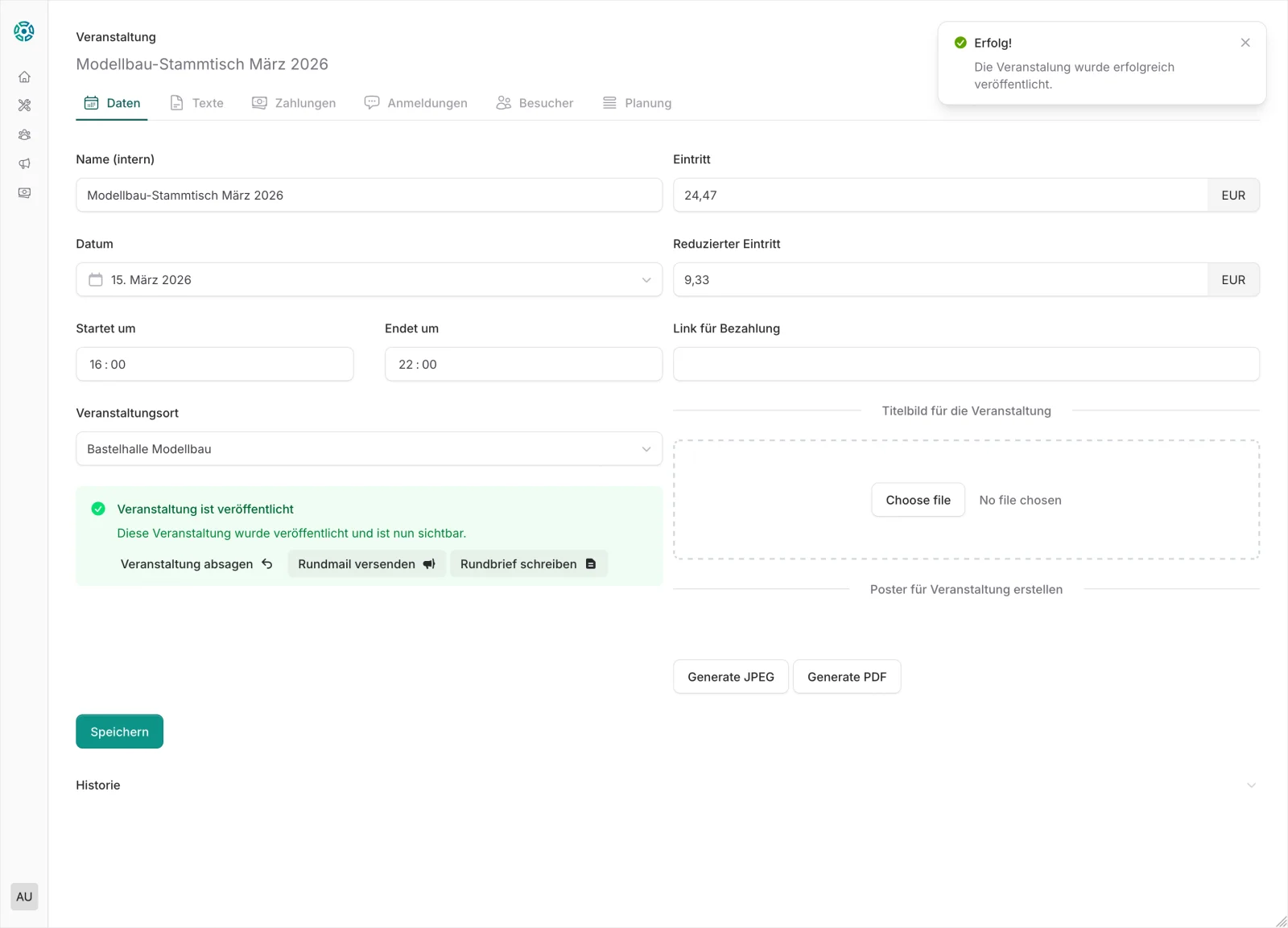Viewport: 1288px width, 928px height.
Task: Click the Link für Bezahlung input field
Action: pyautogui.click(x=965, y=365)
